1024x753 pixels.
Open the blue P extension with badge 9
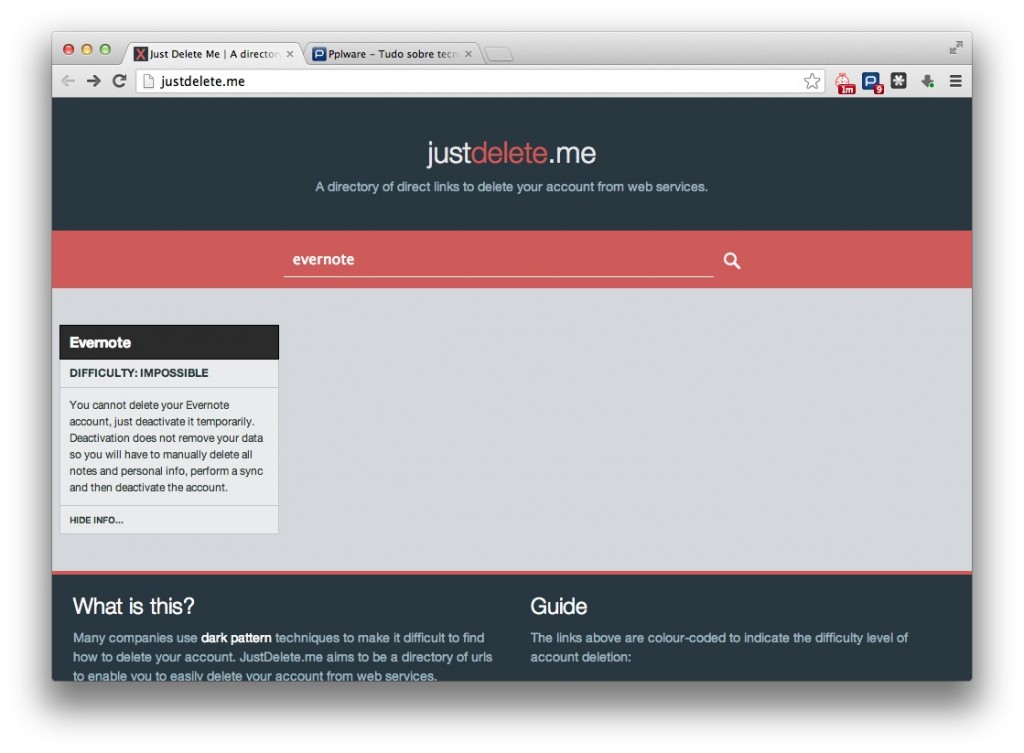(x=871, y=81)
